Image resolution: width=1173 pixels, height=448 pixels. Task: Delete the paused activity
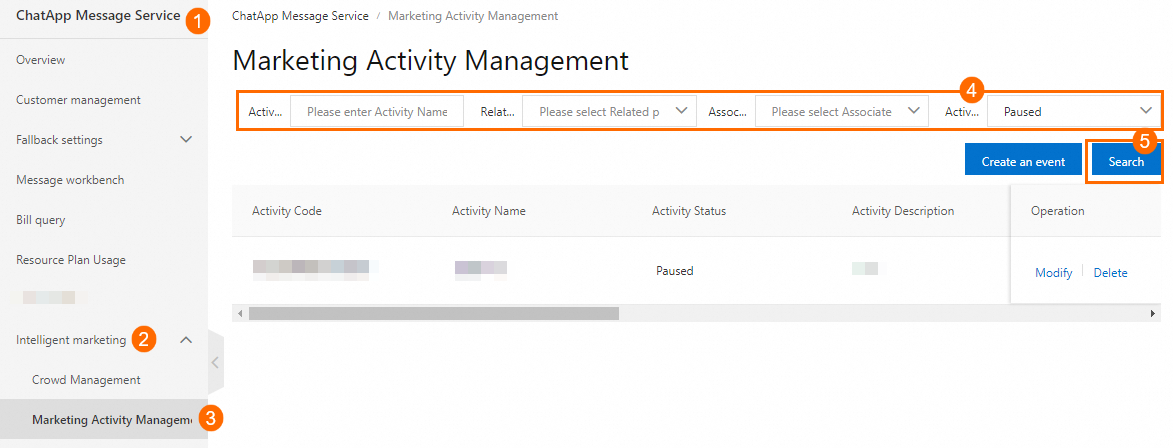(1110, 273)
